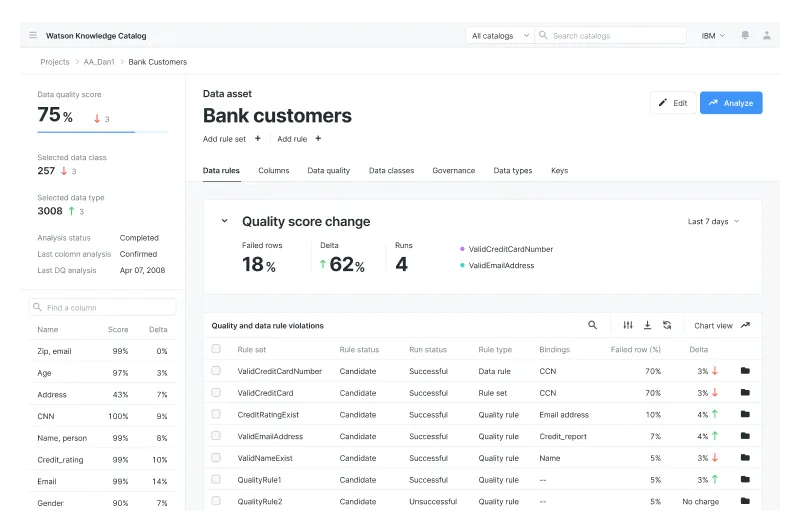This screenshot has width=800, height=530.
Task: Check the QualityRule2 row checkbox
Action: (x=216, y=501)
